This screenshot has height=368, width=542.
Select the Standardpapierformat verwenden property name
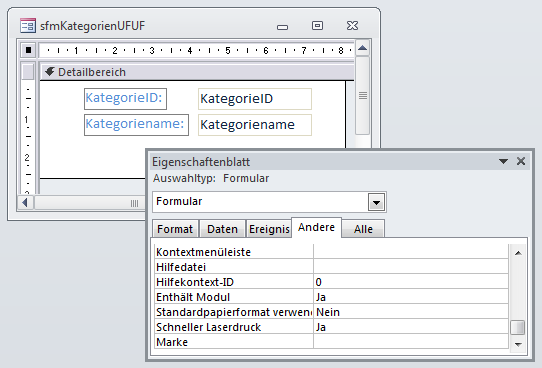(234, 312)
